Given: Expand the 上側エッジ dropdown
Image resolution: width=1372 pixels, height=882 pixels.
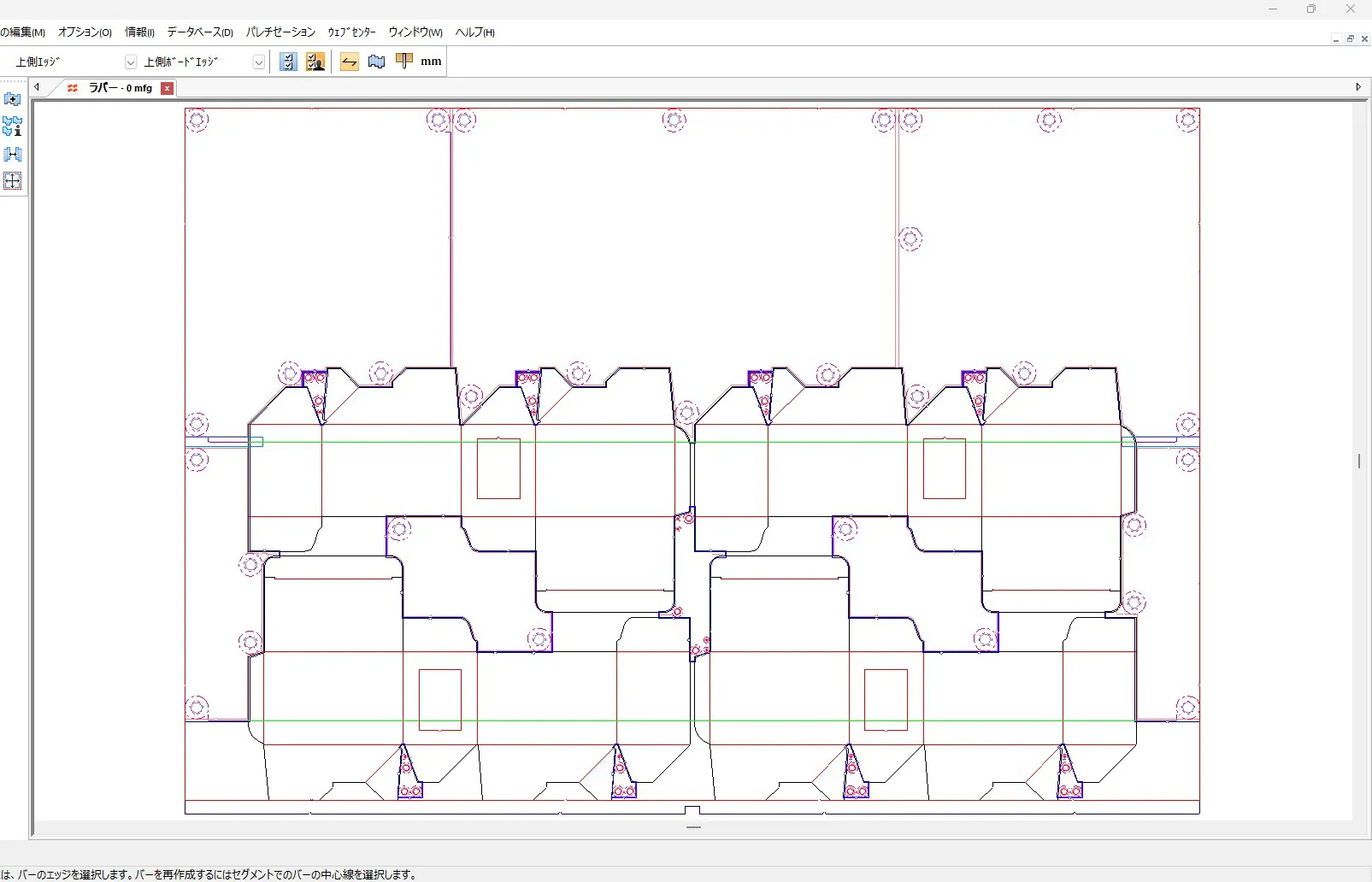Looking at the screenshot, I should (131, 62).
